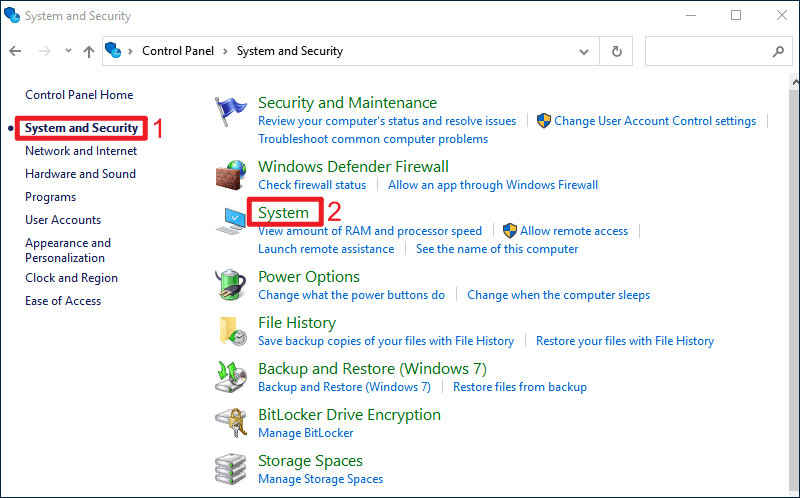The height and width of the screenshot is (498, 800).
Task: Click the search magnifier icon
Action: 778,51
